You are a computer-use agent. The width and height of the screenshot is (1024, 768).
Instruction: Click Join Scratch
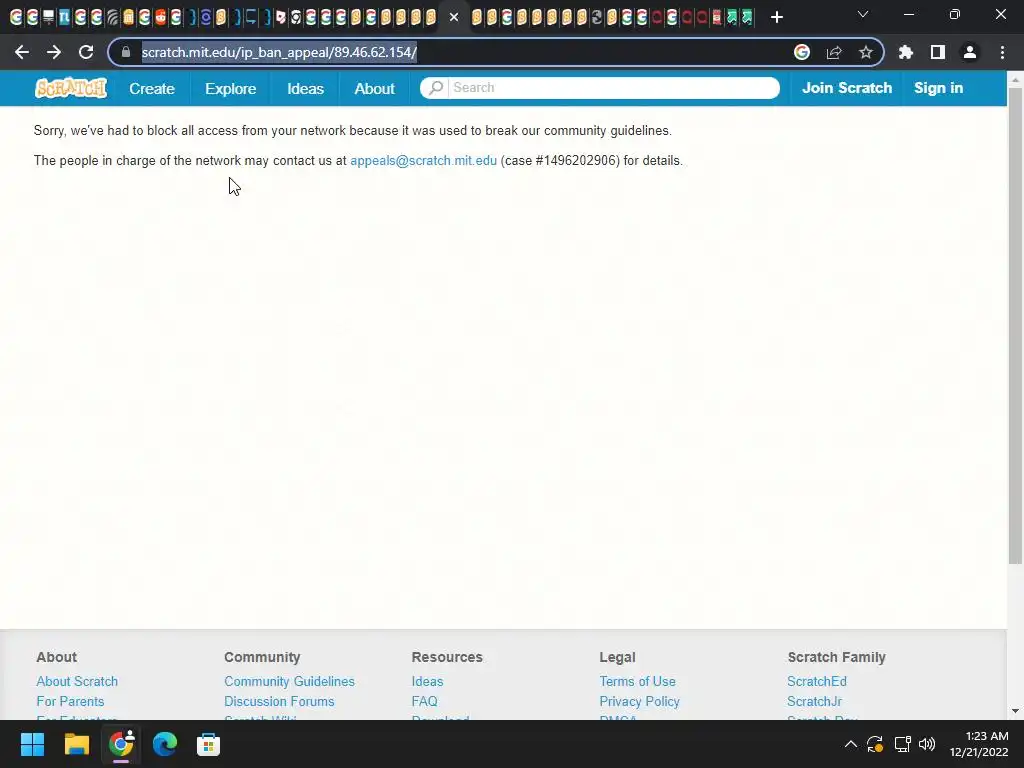coord(847,88)
